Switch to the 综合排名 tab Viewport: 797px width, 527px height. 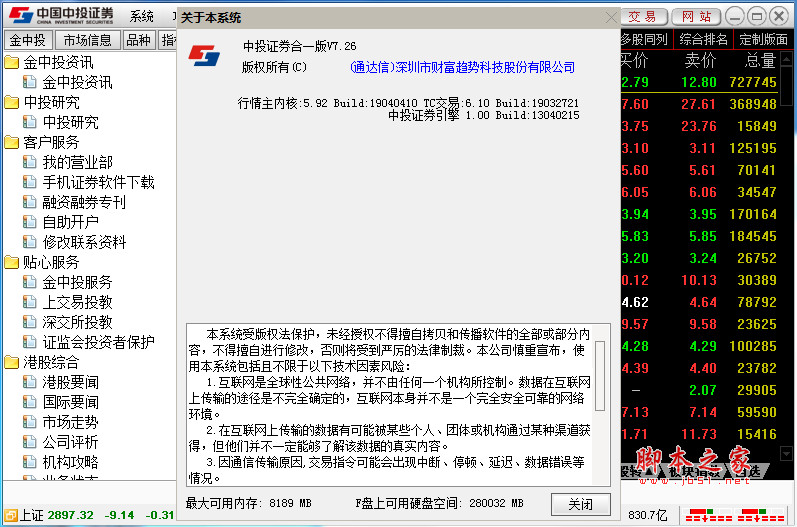click(703, 39)
